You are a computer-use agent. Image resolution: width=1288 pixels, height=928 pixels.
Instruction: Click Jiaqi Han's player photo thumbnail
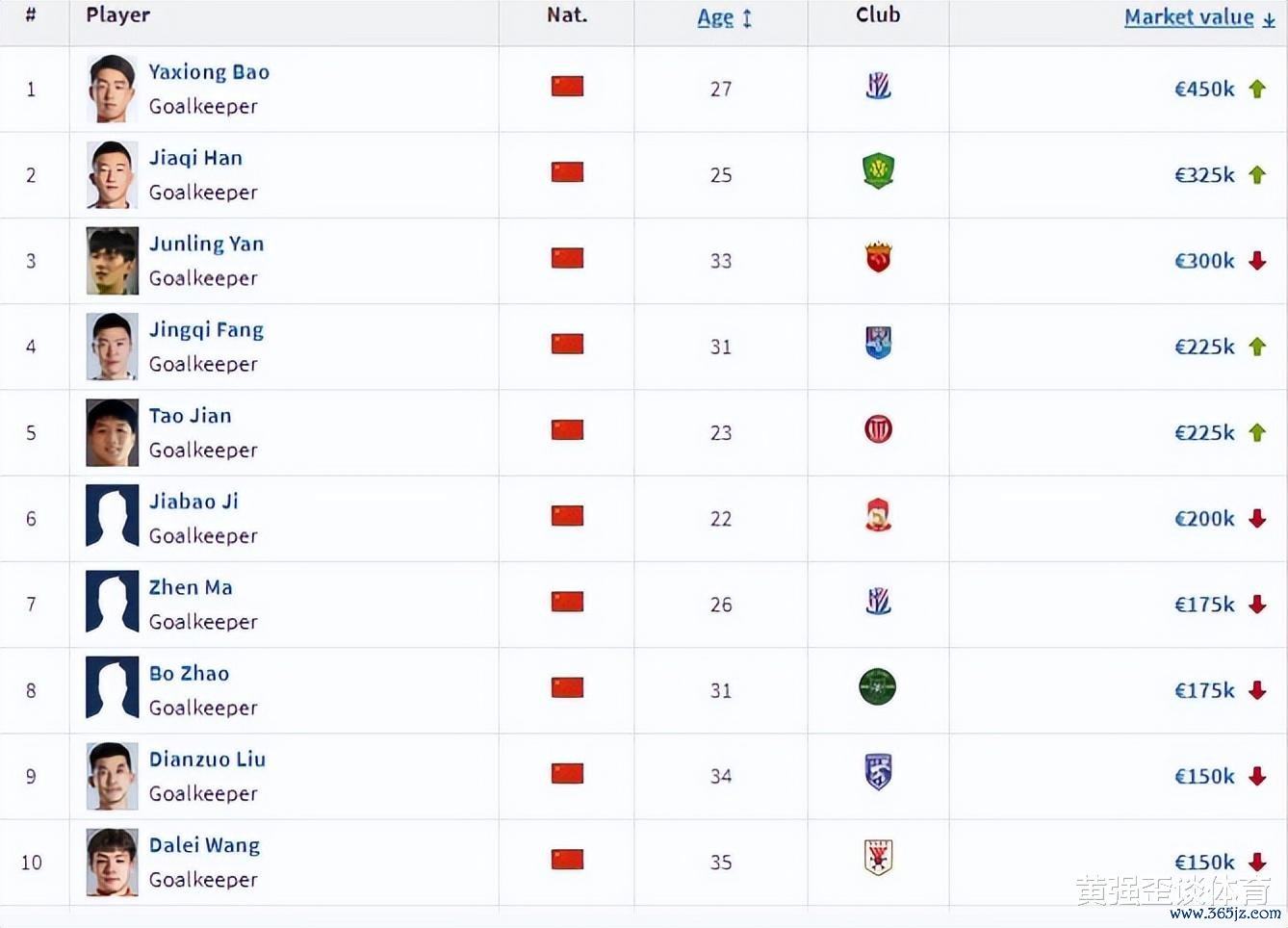pos(113,175)
